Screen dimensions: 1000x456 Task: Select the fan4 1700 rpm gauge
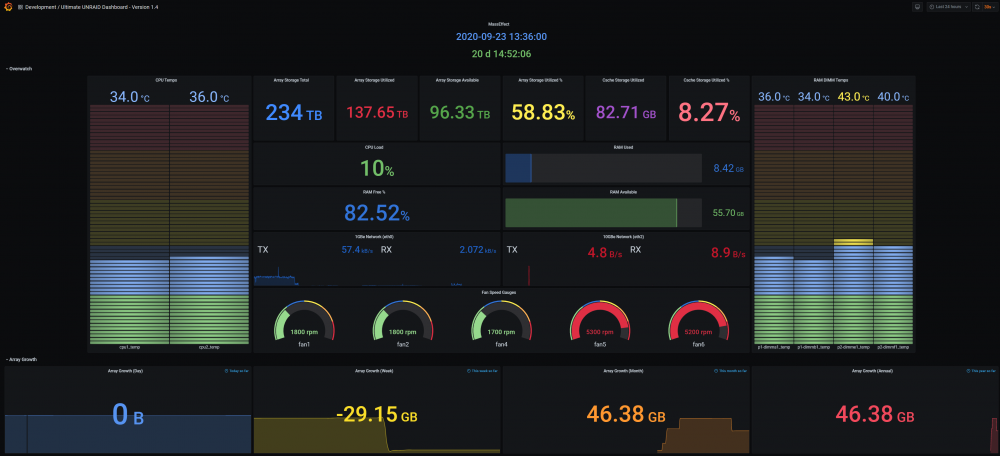tap(501, 323)
